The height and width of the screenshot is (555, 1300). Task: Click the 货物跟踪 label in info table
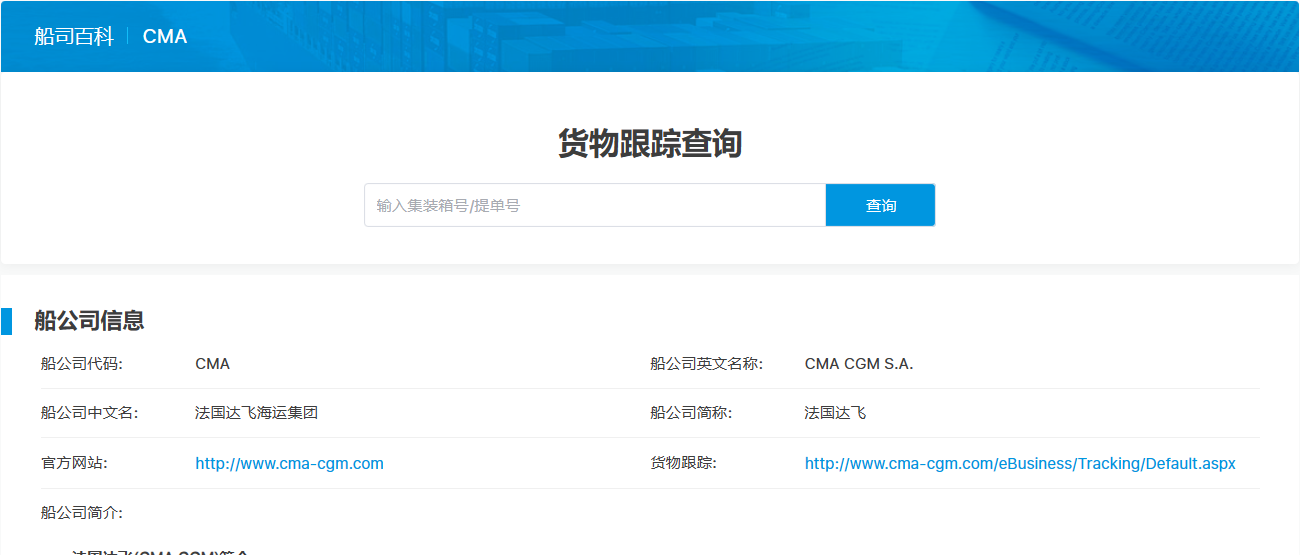pos(683,463)
